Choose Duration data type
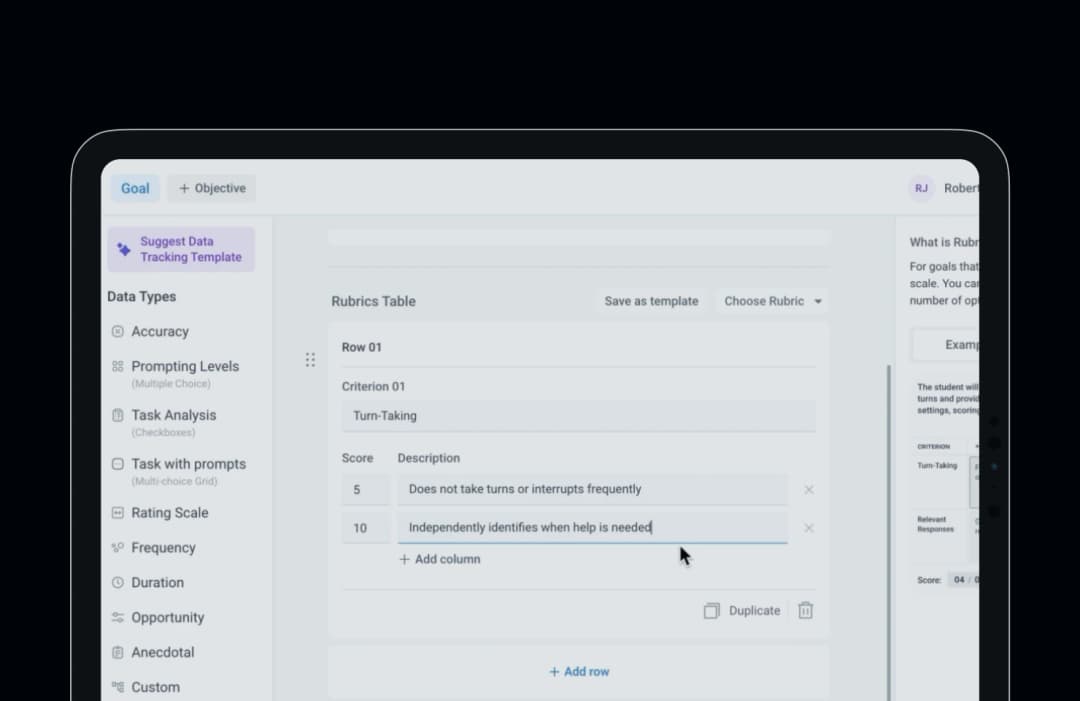Viewport: 1080px width, 701px height. tap(158, 583)
